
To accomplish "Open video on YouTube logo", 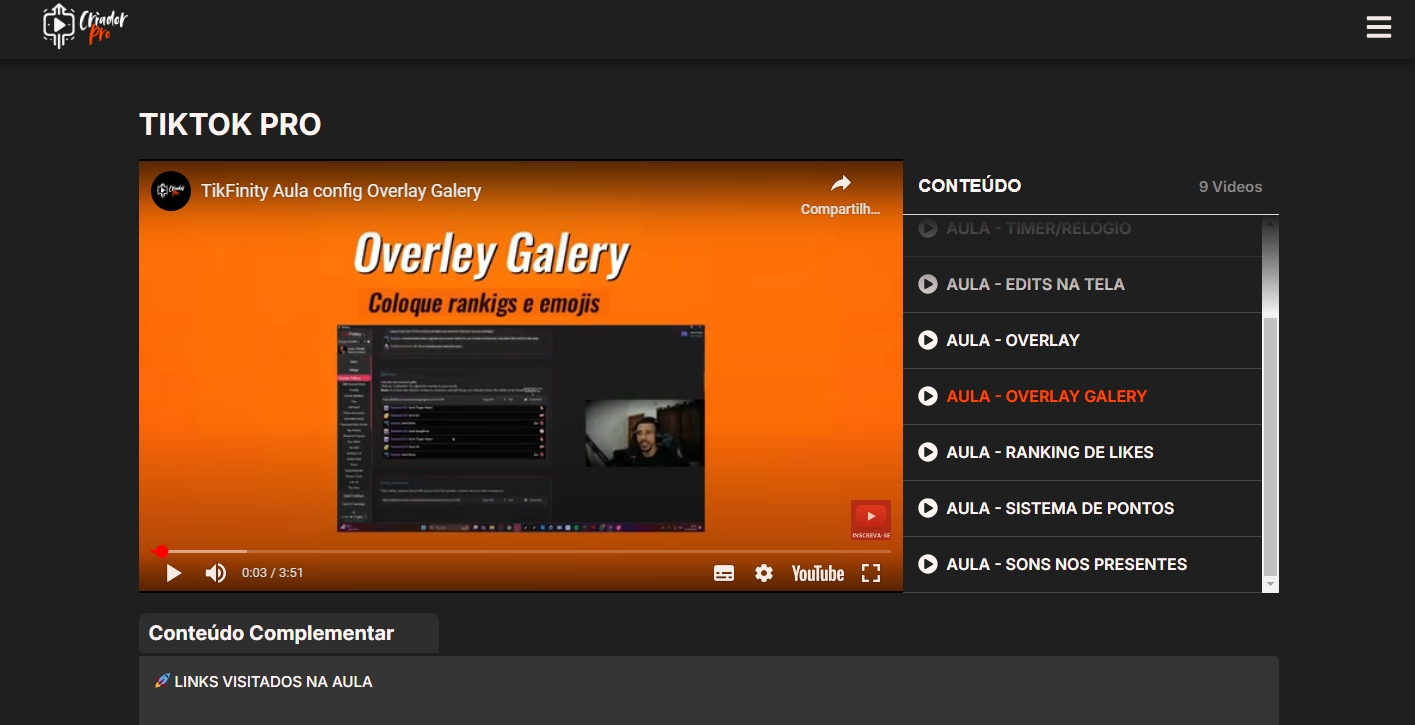I will point(817,573).
